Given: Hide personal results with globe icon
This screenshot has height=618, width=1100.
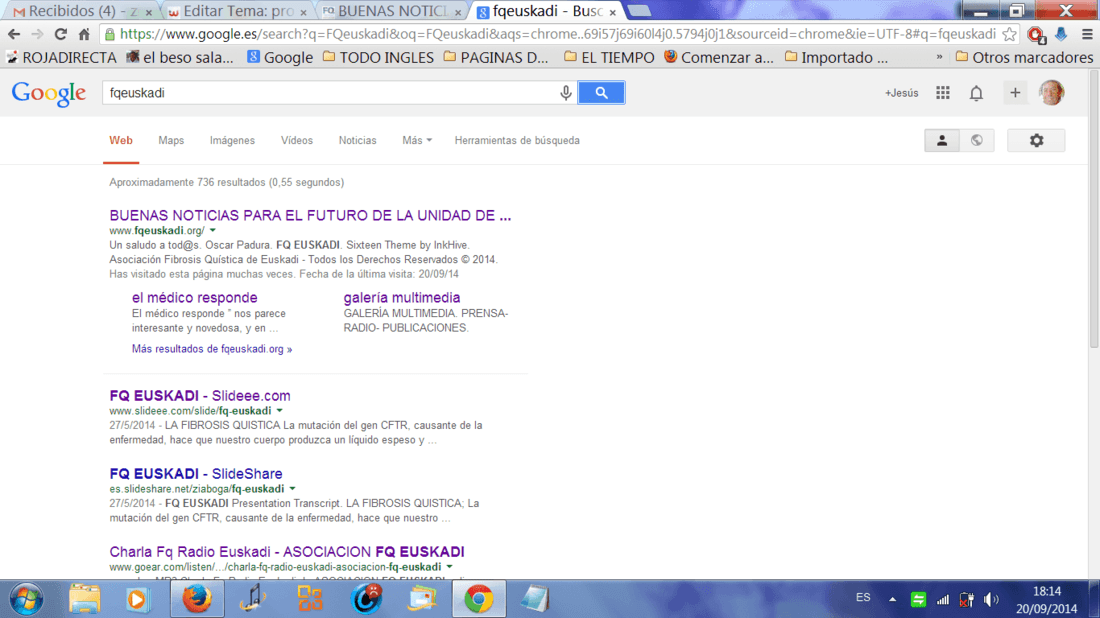Looking at the screenshot, I should (x=977, y=140).
